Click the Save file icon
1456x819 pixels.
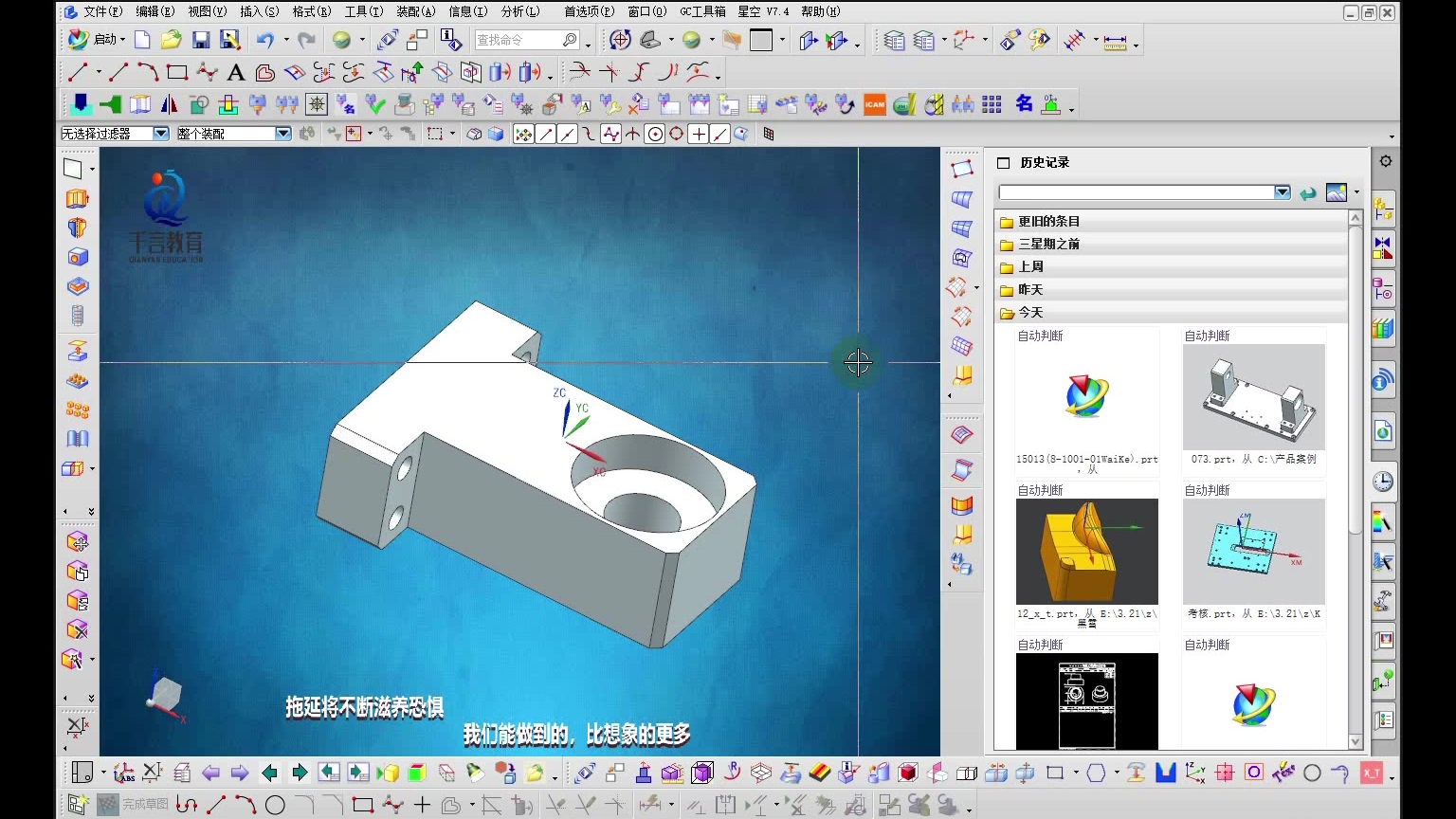pyautogui.click(x=201, y=40)
